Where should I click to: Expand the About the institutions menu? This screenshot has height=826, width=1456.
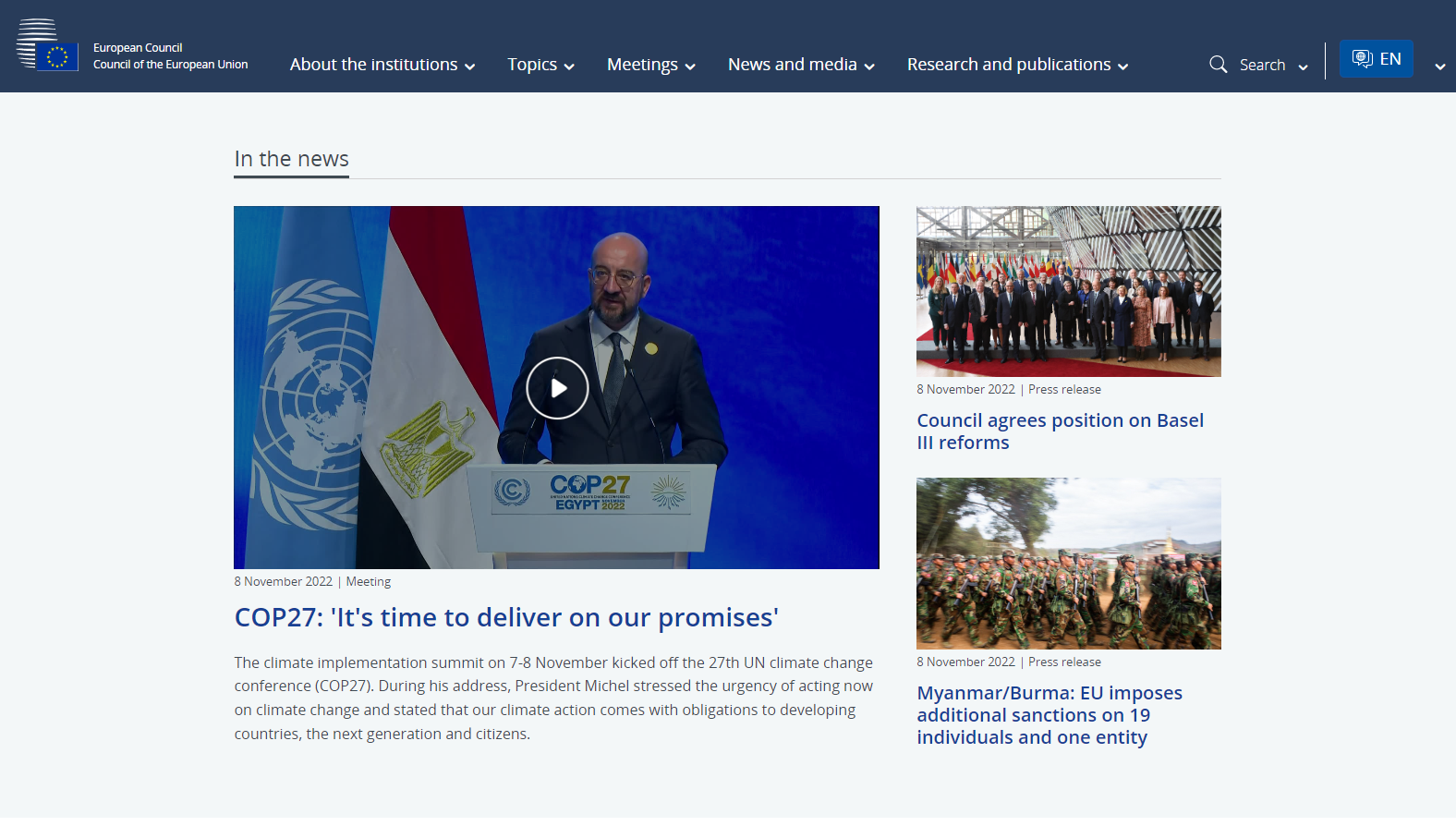[382, 65]
